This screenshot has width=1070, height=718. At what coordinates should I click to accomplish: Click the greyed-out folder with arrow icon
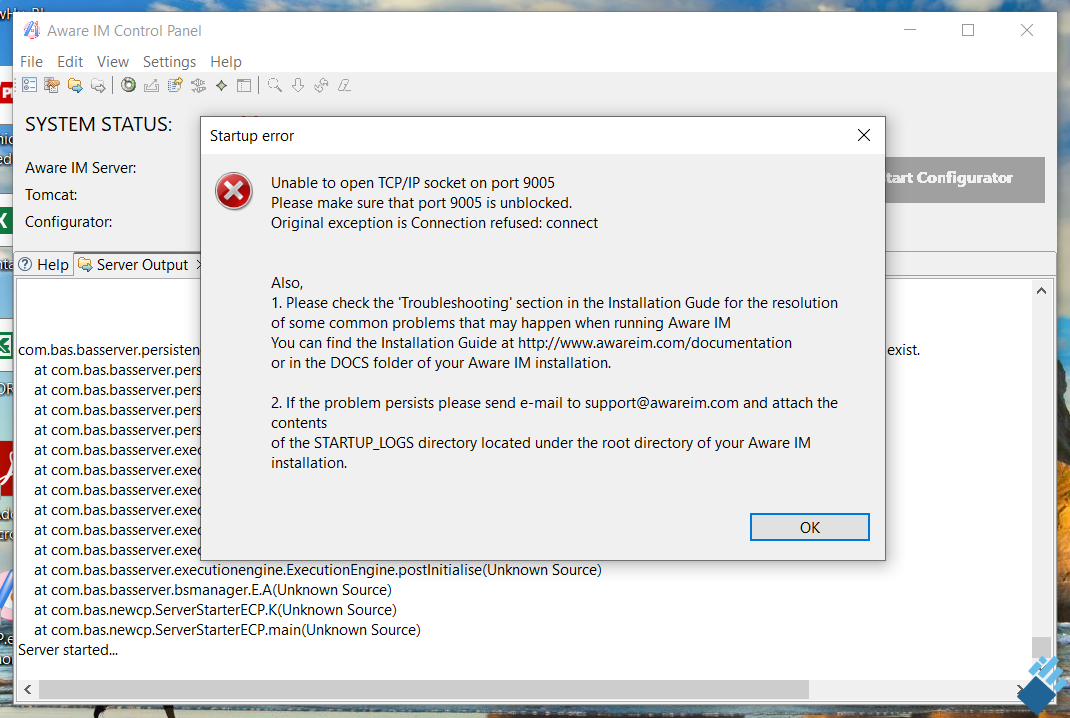click(98, 85)
